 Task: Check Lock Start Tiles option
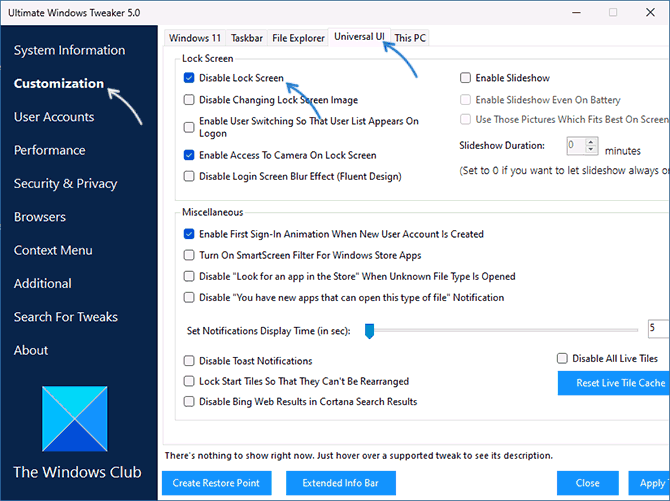[x=189, y=381]
